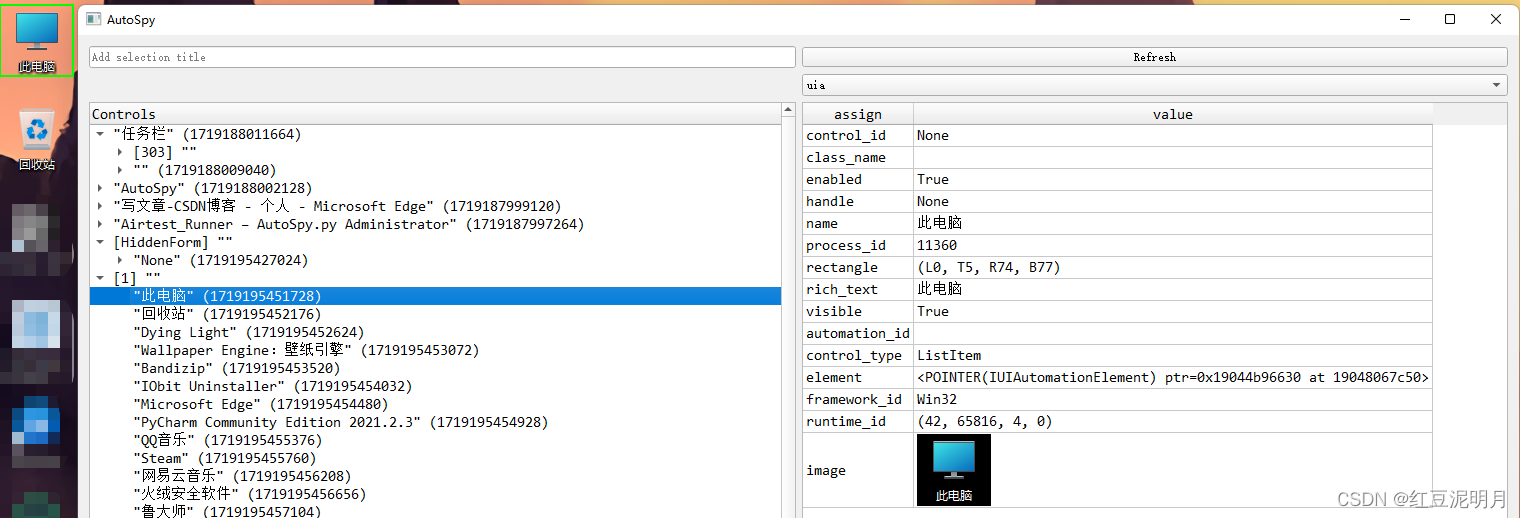Click the class_name label cell
The width and height of the screenshot is (1520, 518).
(858, 157)
